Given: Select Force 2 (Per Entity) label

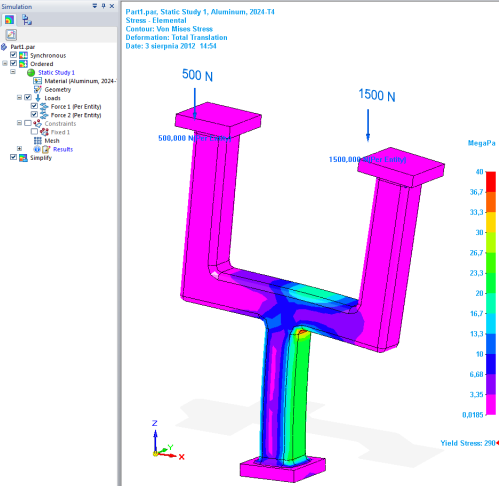Looking at the screenshot, I should tap(76, 115).
